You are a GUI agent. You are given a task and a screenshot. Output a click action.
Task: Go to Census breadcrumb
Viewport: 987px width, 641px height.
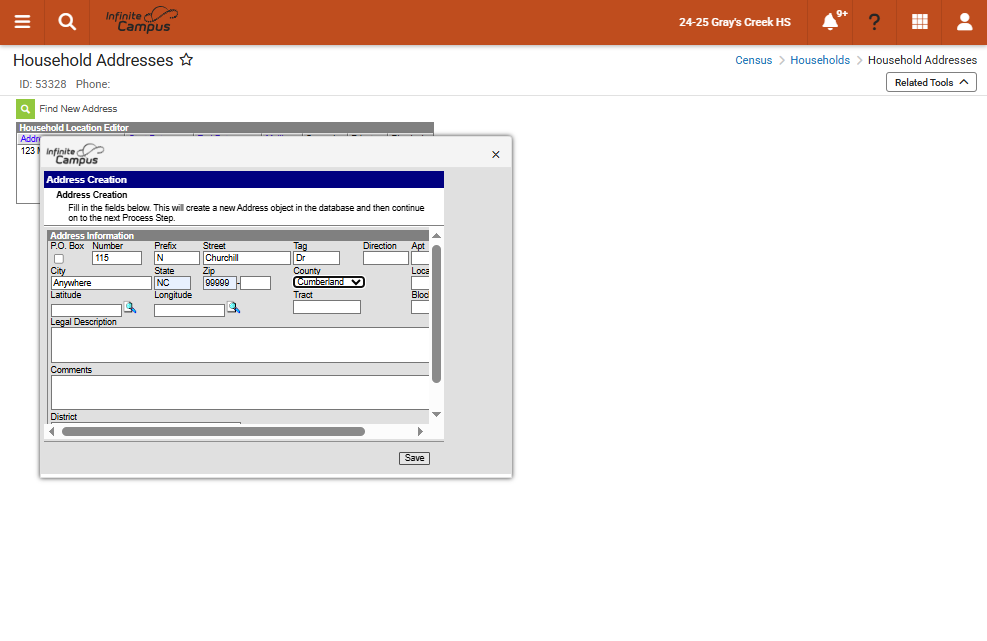pos(753,60)
